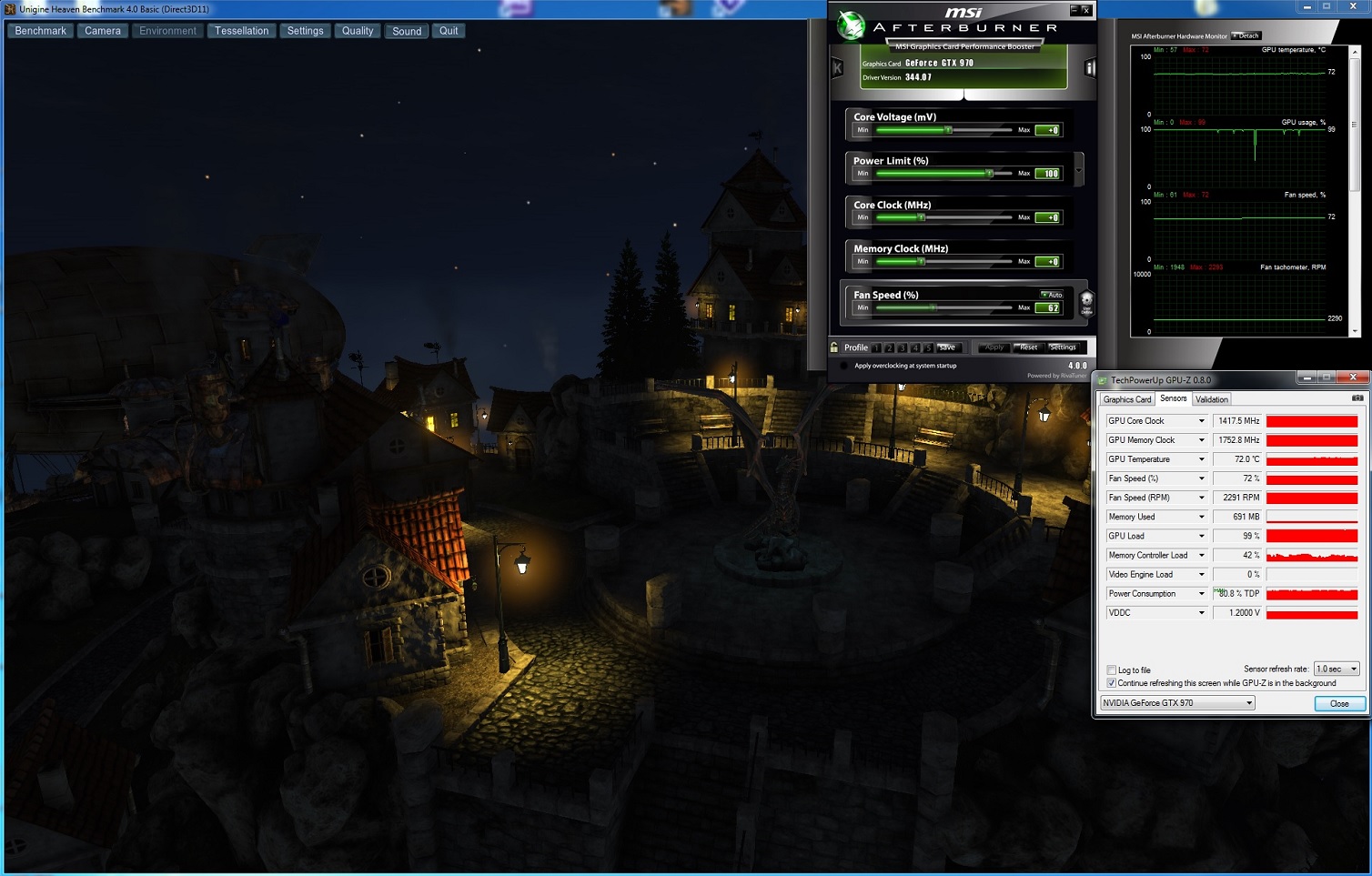Click the hardware monitor scroll down arrow

[1356, 331]
